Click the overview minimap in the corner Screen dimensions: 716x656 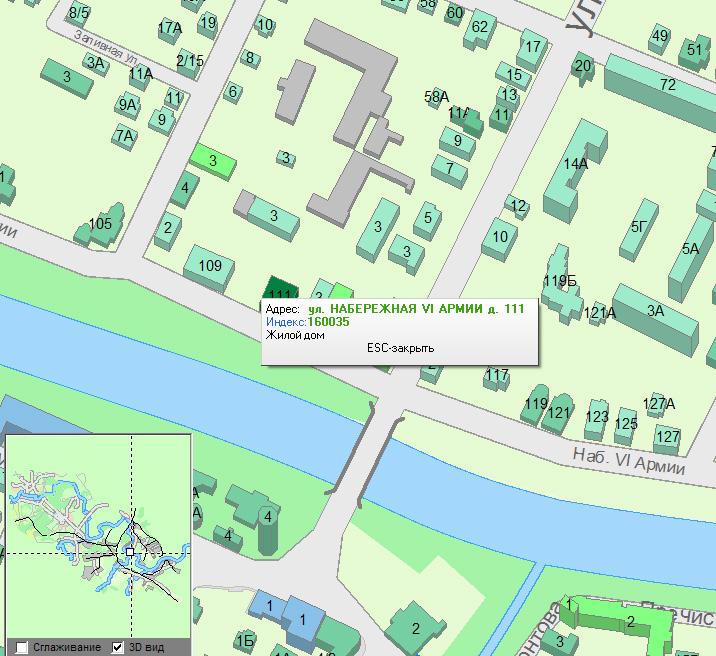click(98, 535)
